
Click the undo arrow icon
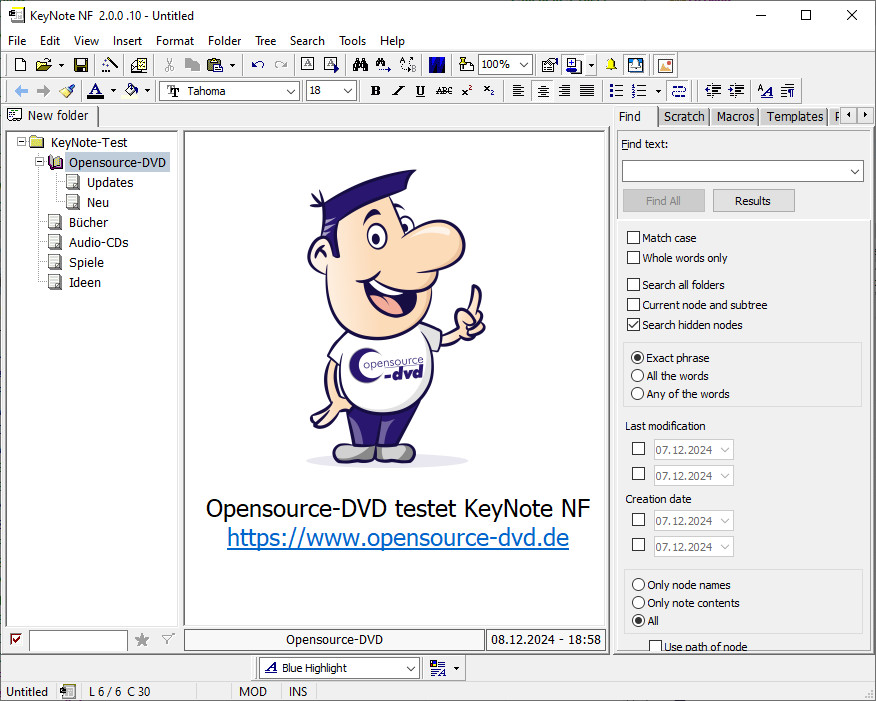(258, 65)
